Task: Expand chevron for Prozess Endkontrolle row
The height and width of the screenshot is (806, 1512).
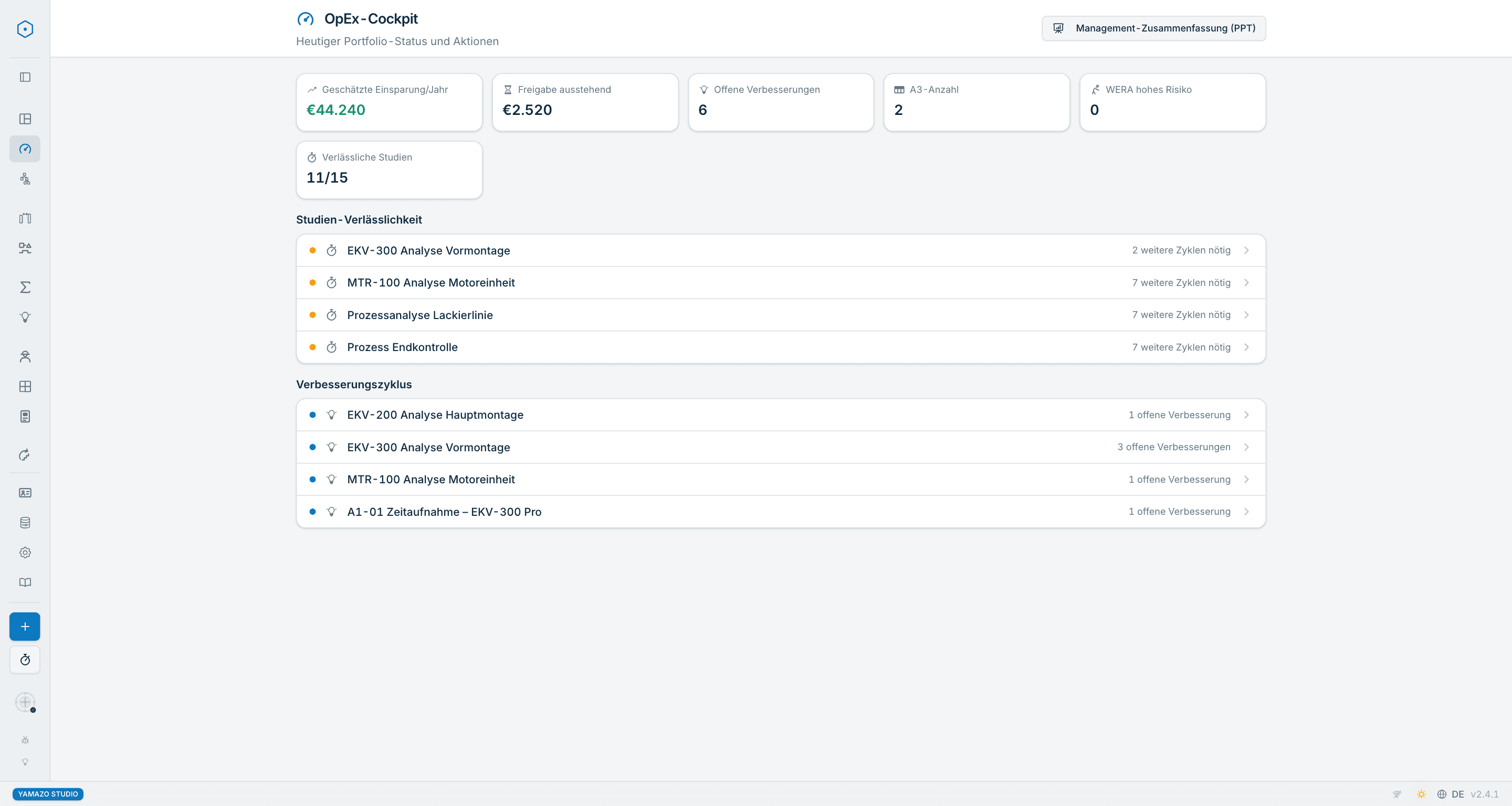Action: point(1247,347)
